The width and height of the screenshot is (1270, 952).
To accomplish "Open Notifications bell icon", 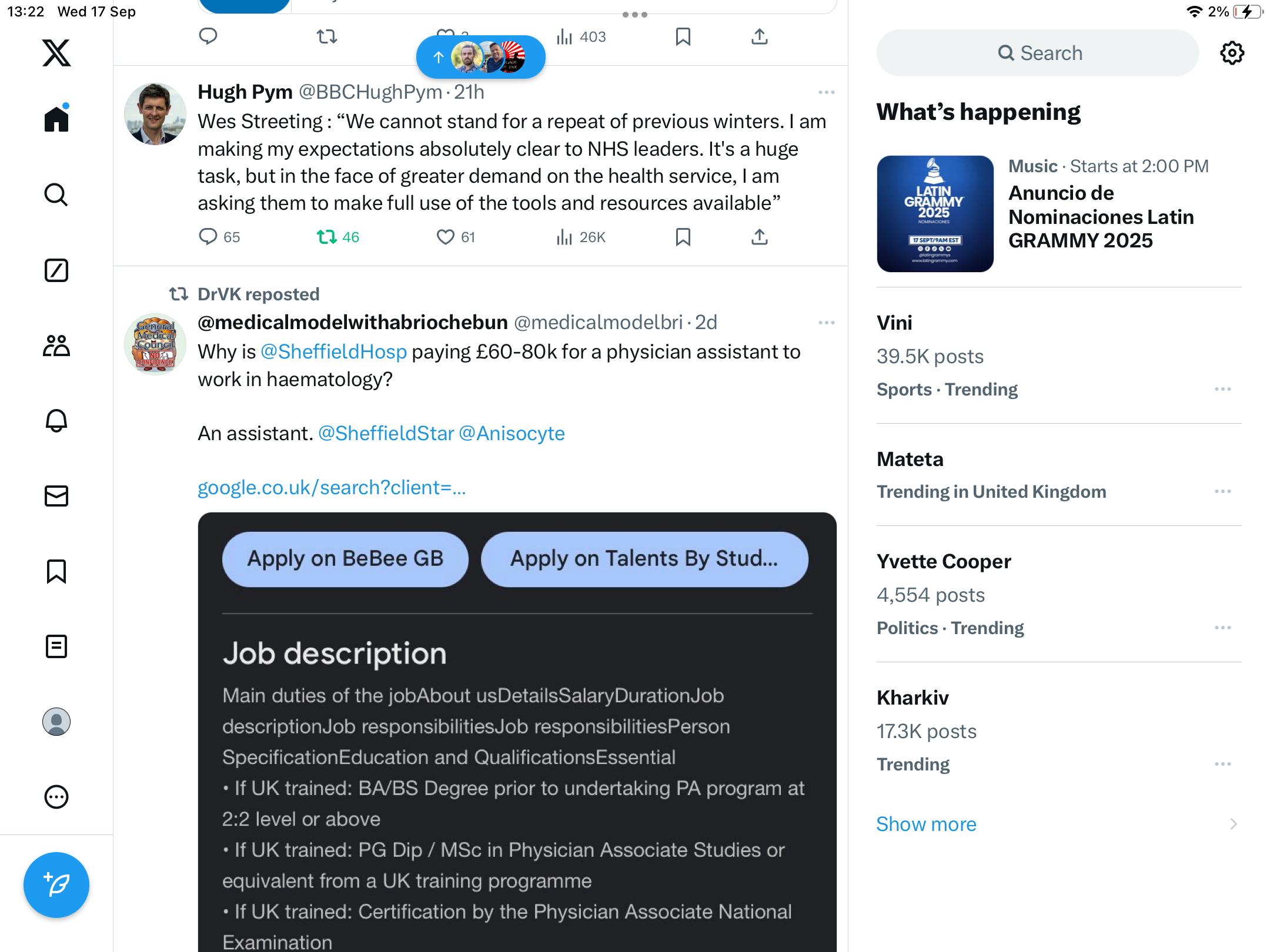I will coord(56,421).
